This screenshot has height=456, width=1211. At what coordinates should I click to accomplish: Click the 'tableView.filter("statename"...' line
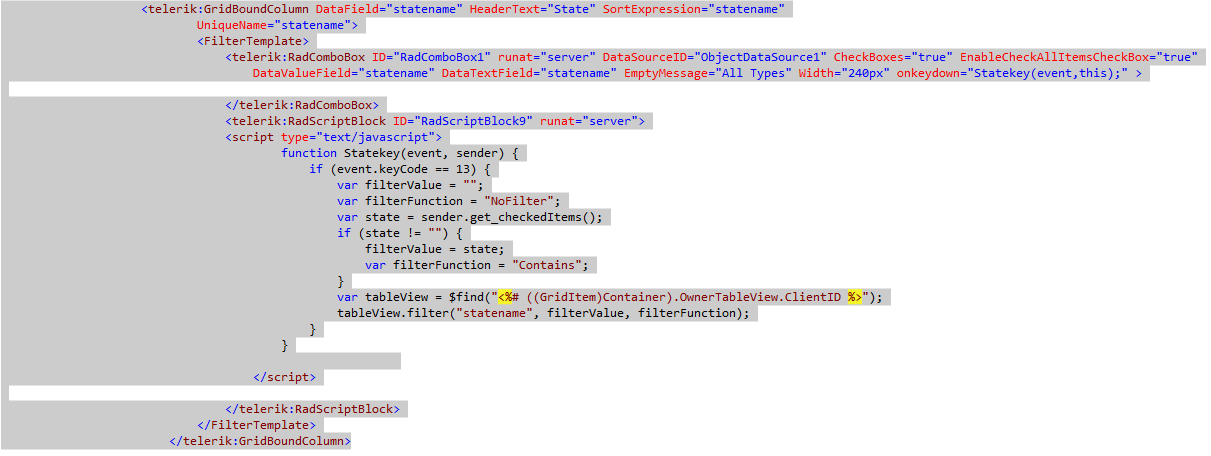[x=543, y=313]
